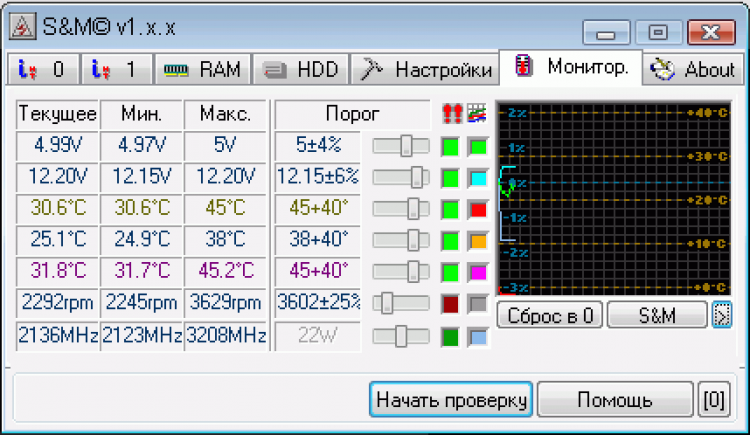Click the maximum 3629rpm value
Viewport: 750px width, 435px height.
point(225,303)
